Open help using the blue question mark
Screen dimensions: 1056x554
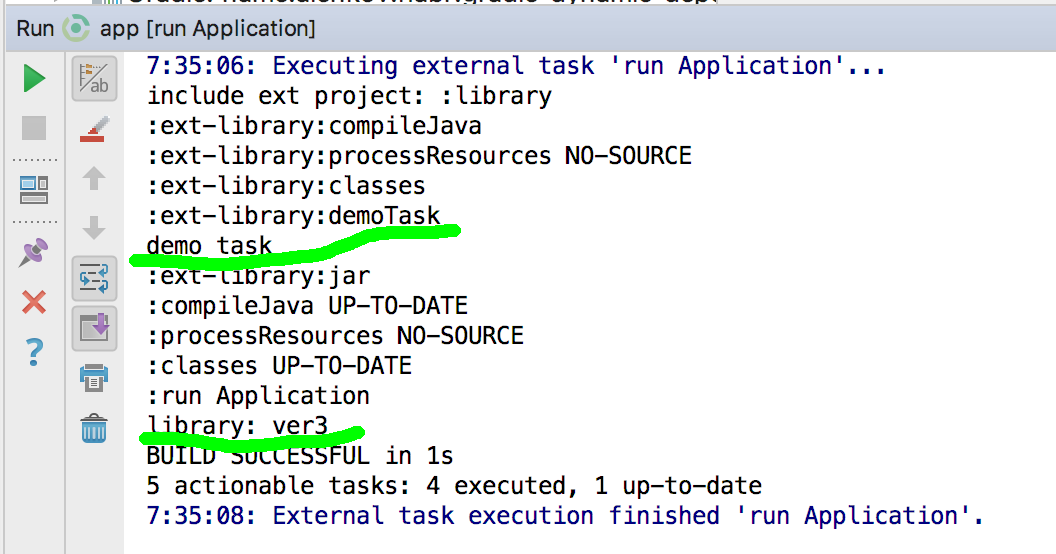34,351
